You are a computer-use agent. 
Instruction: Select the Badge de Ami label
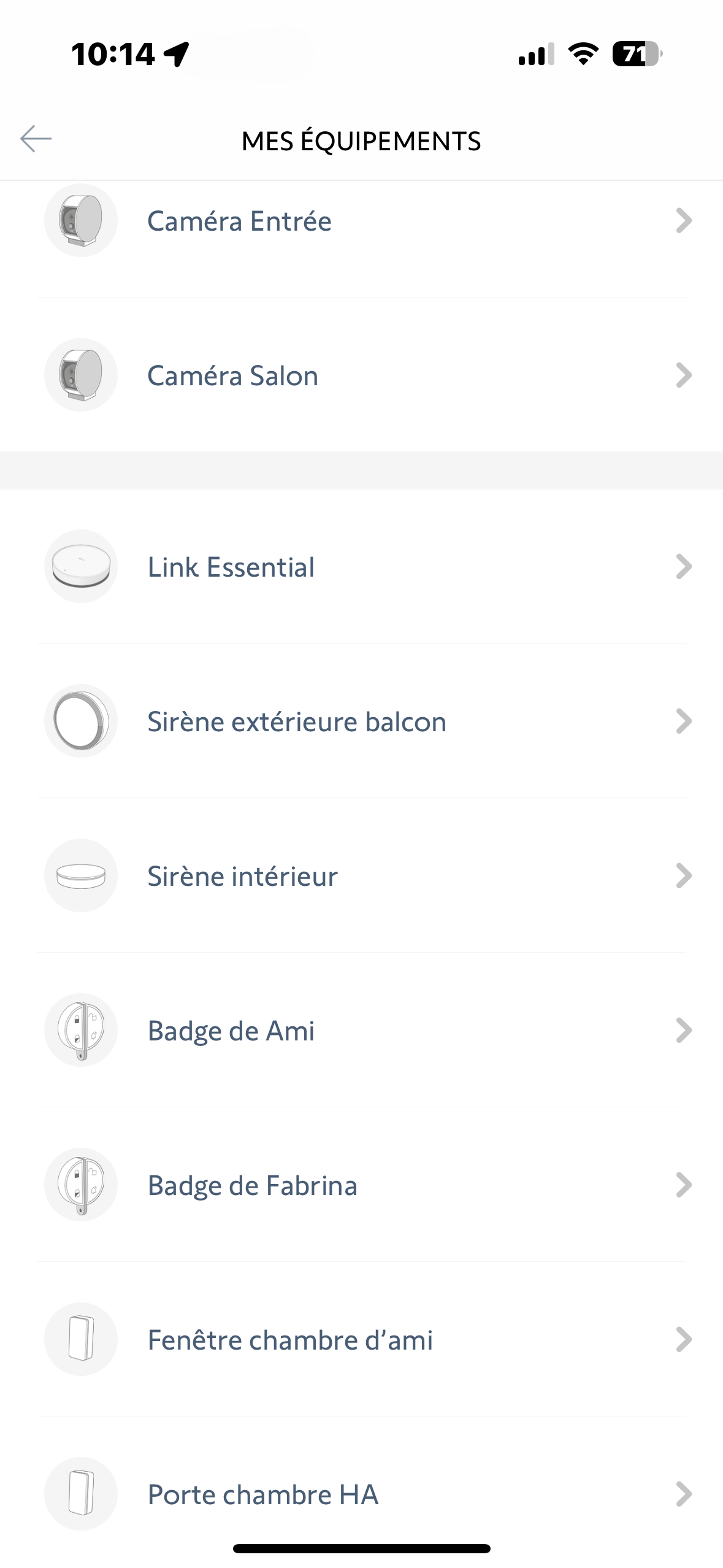[x=231, y=1031]
